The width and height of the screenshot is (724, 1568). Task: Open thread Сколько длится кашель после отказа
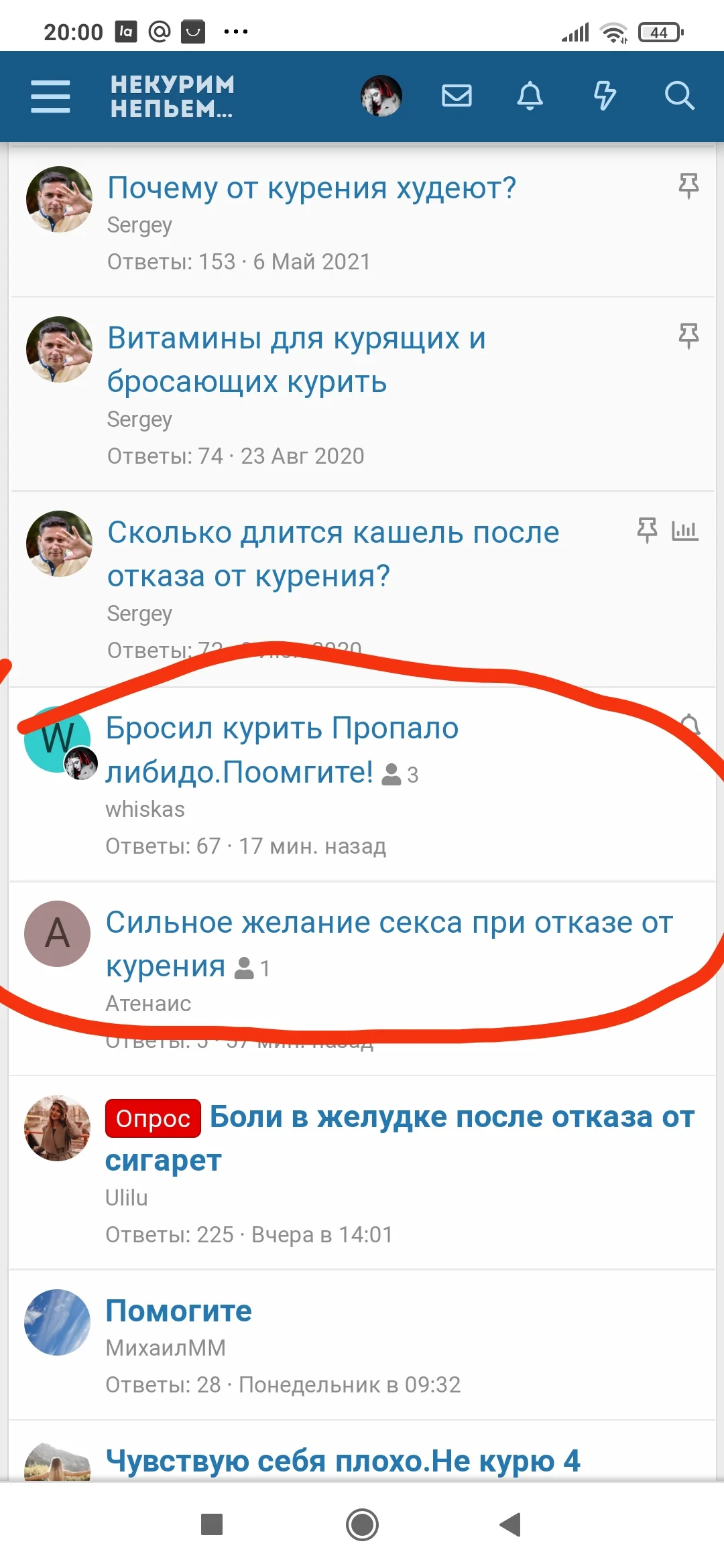pos(333,554)
